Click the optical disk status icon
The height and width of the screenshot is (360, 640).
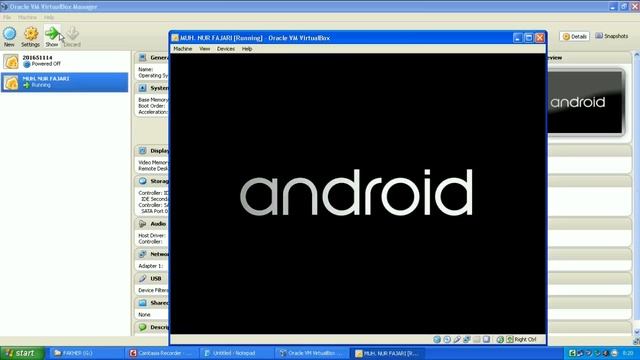(447, 340)
